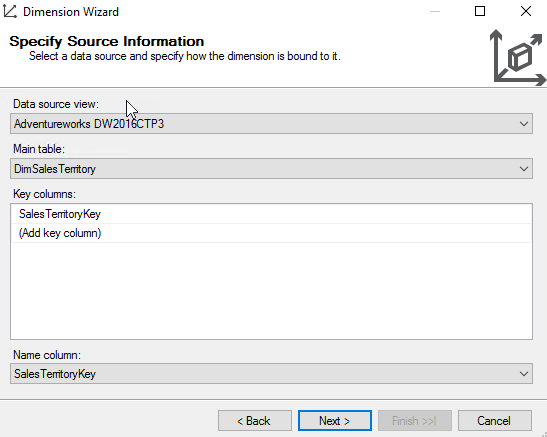
Task: Select the Adventureworks DW2016CTP3 combo box text
Action: pos(89,124)
